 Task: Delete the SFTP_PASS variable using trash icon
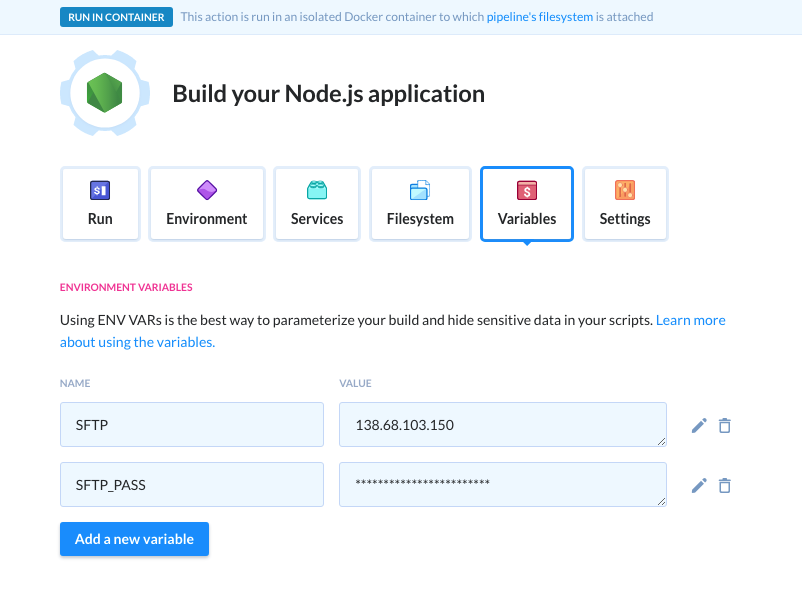pyautogui.click(x=724, y=485)
